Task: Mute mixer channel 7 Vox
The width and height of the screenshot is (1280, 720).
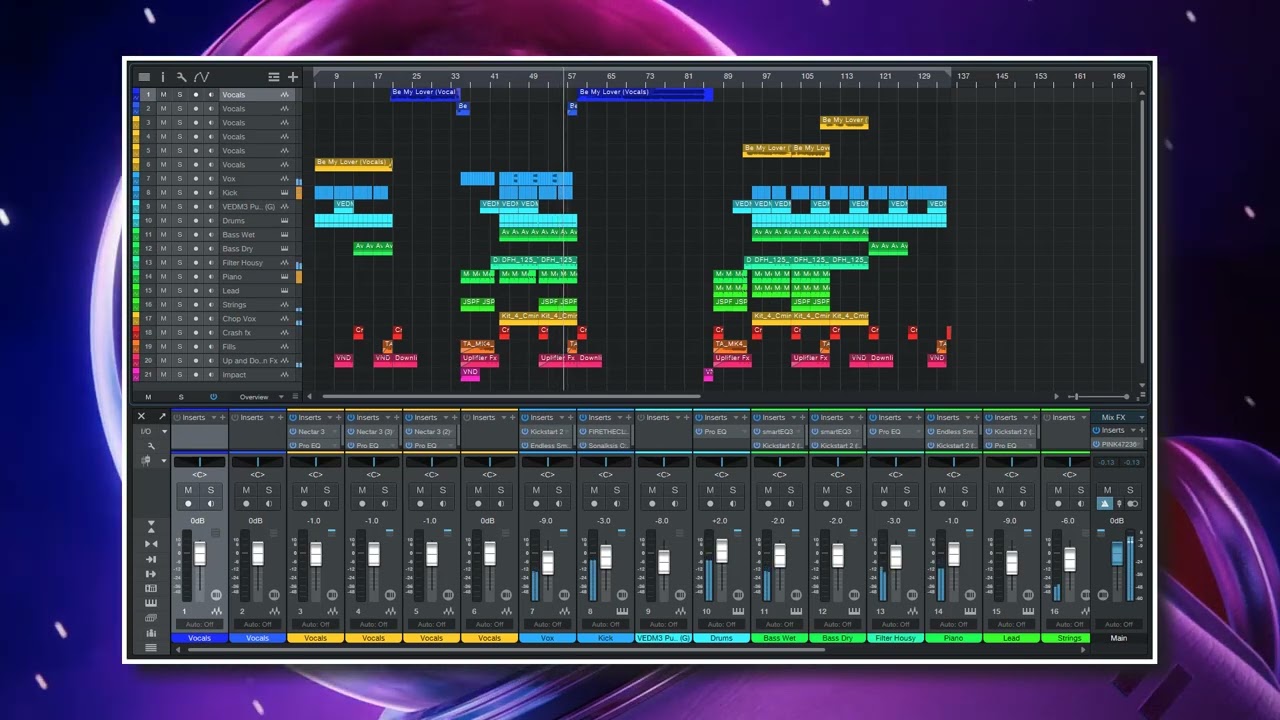Action: (x=536, y=490)
